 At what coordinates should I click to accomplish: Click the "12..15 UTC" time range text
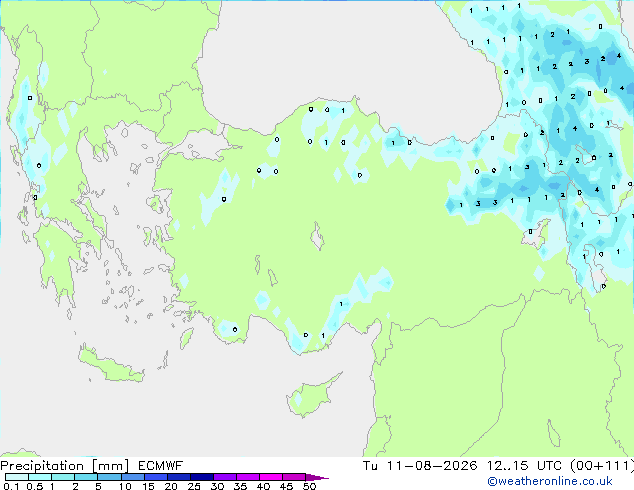[x=524, y=466]
